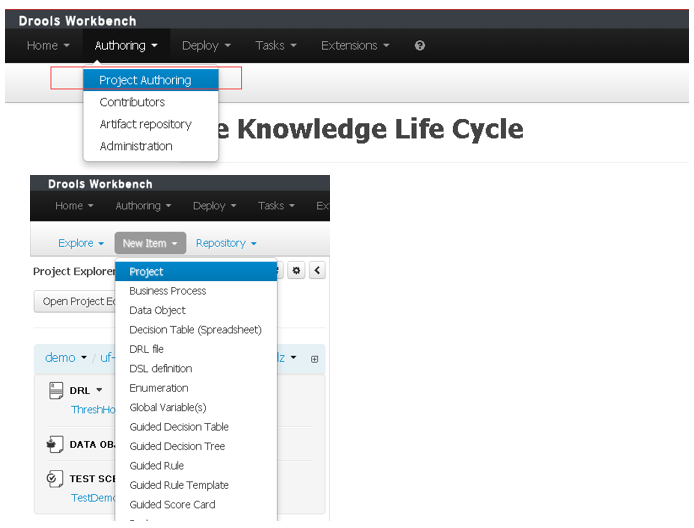The width and height of the screenshot is (694, 528).
Task: Open the Extensions menu in top navbar
Action: pyautogui.click(x=355, y=46)
